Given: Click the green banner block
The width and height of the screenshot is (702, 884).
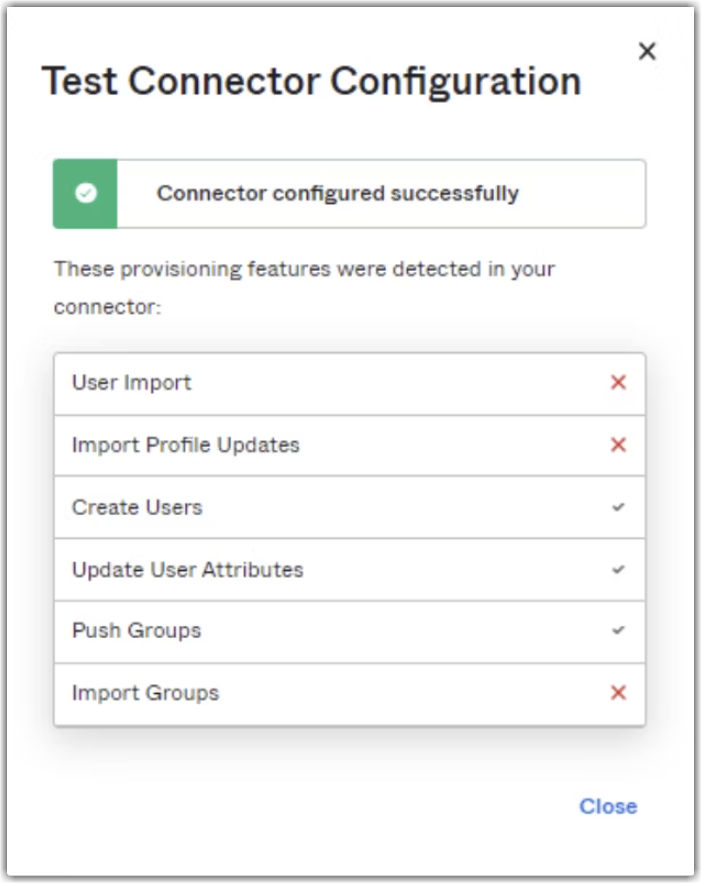Looking at the screenshot, I should coord(85,194).
